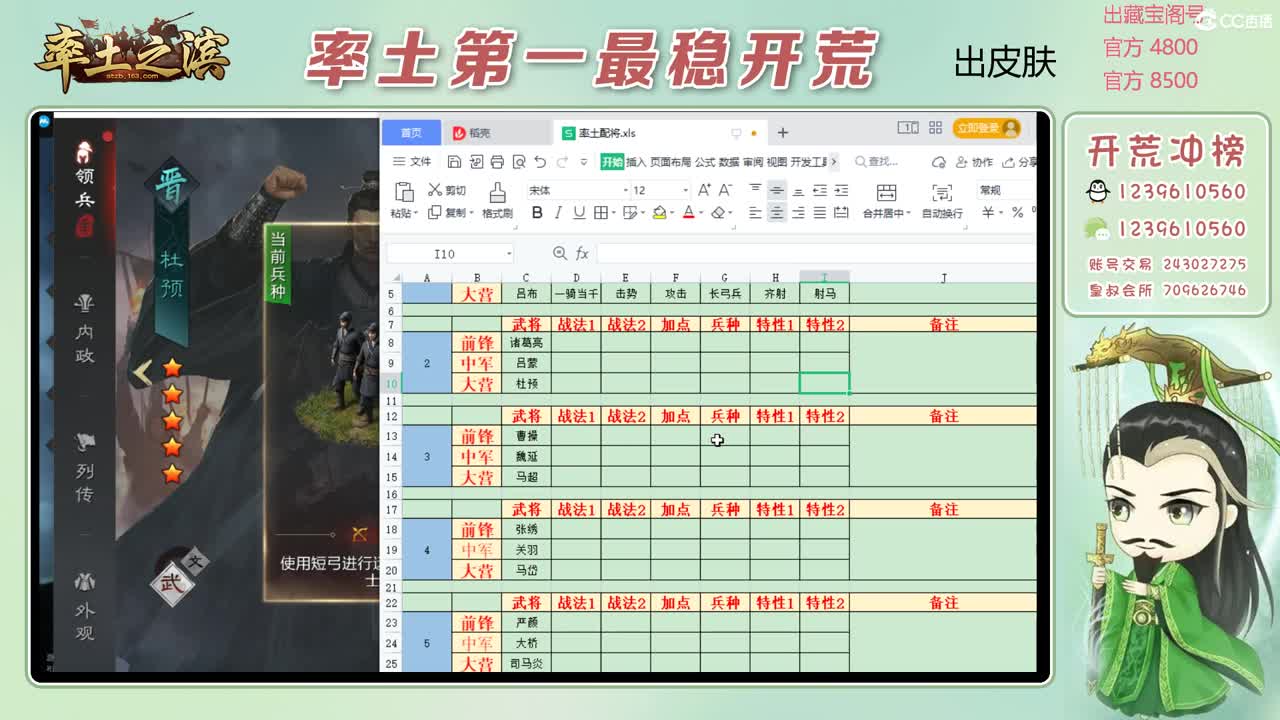Click the Eraser clear-format icon
The image size is (1280, 720).
tap(717, 212)
